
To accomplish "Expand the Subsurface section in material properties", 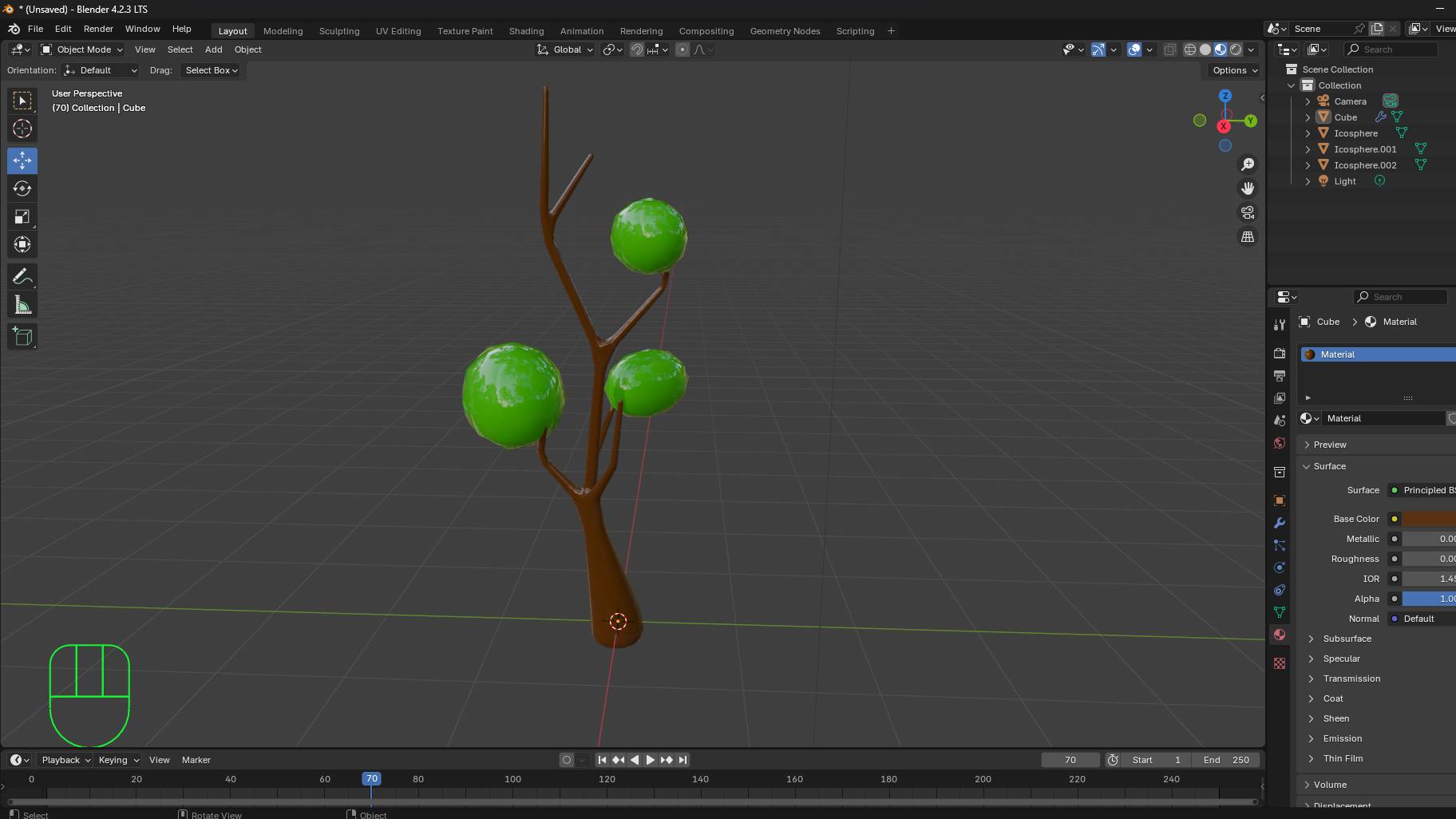I will pos(1347,639).
